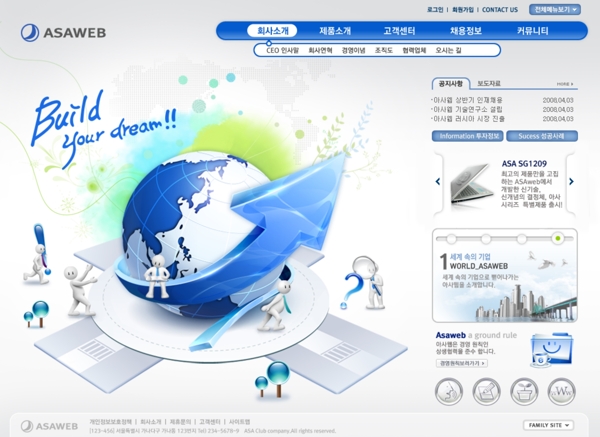The height and width of the screenshot is (437, 600).
Task: Click 경영원칙보러가기 button
Action: [462, 363]
